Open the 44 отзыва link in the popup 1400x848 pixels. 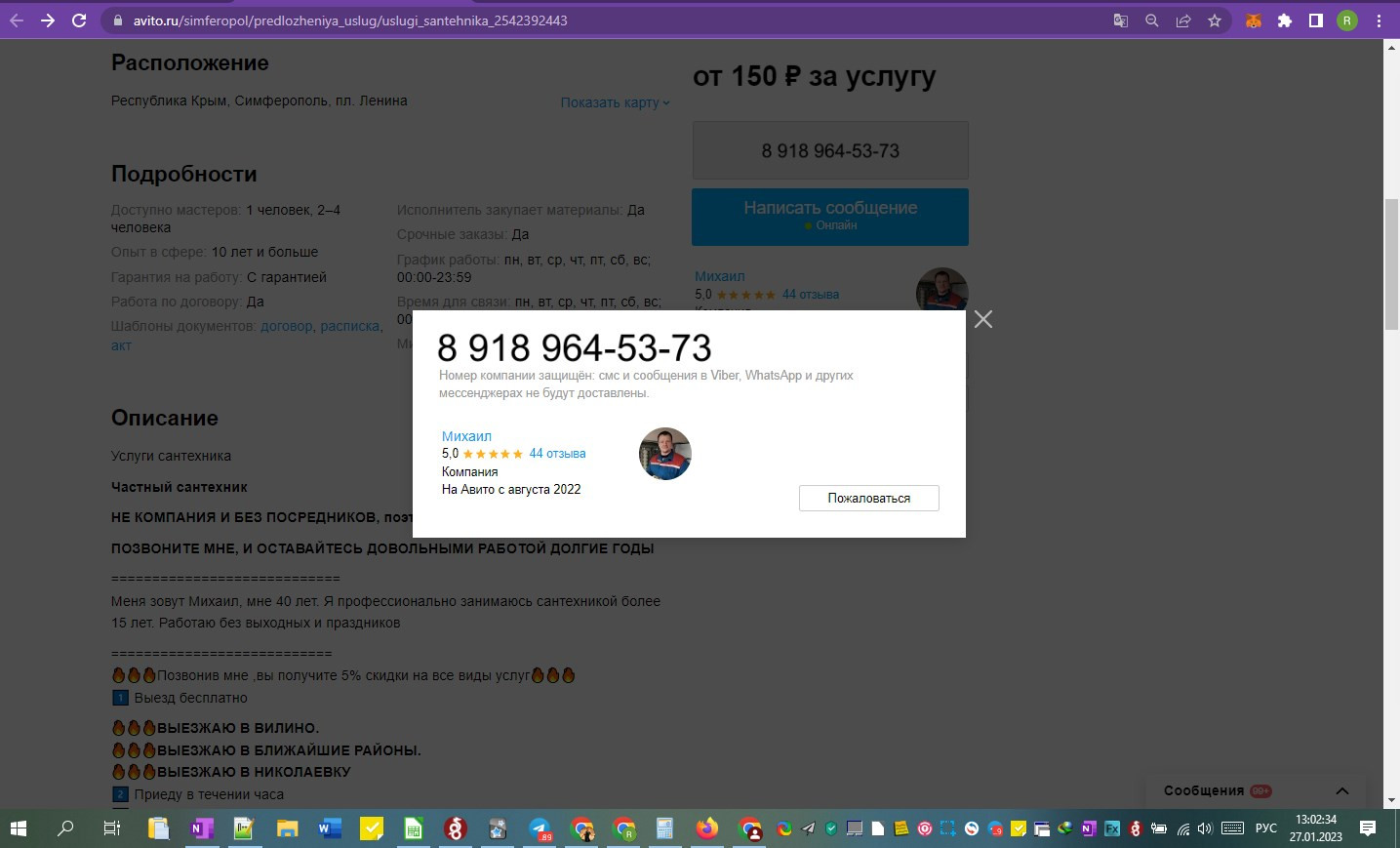(x=557, y=454)
